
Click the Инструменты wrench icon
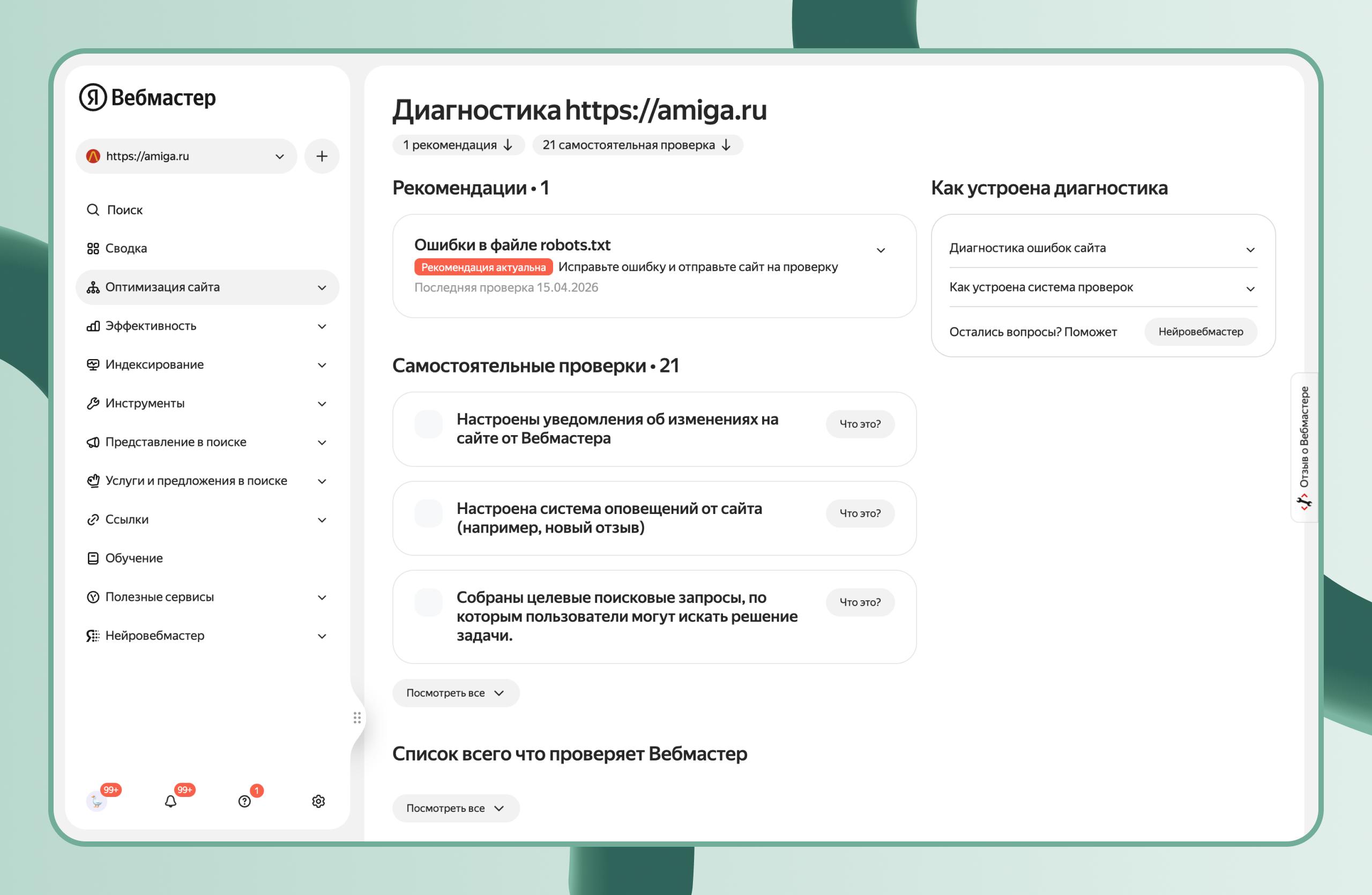click(93, 404)
